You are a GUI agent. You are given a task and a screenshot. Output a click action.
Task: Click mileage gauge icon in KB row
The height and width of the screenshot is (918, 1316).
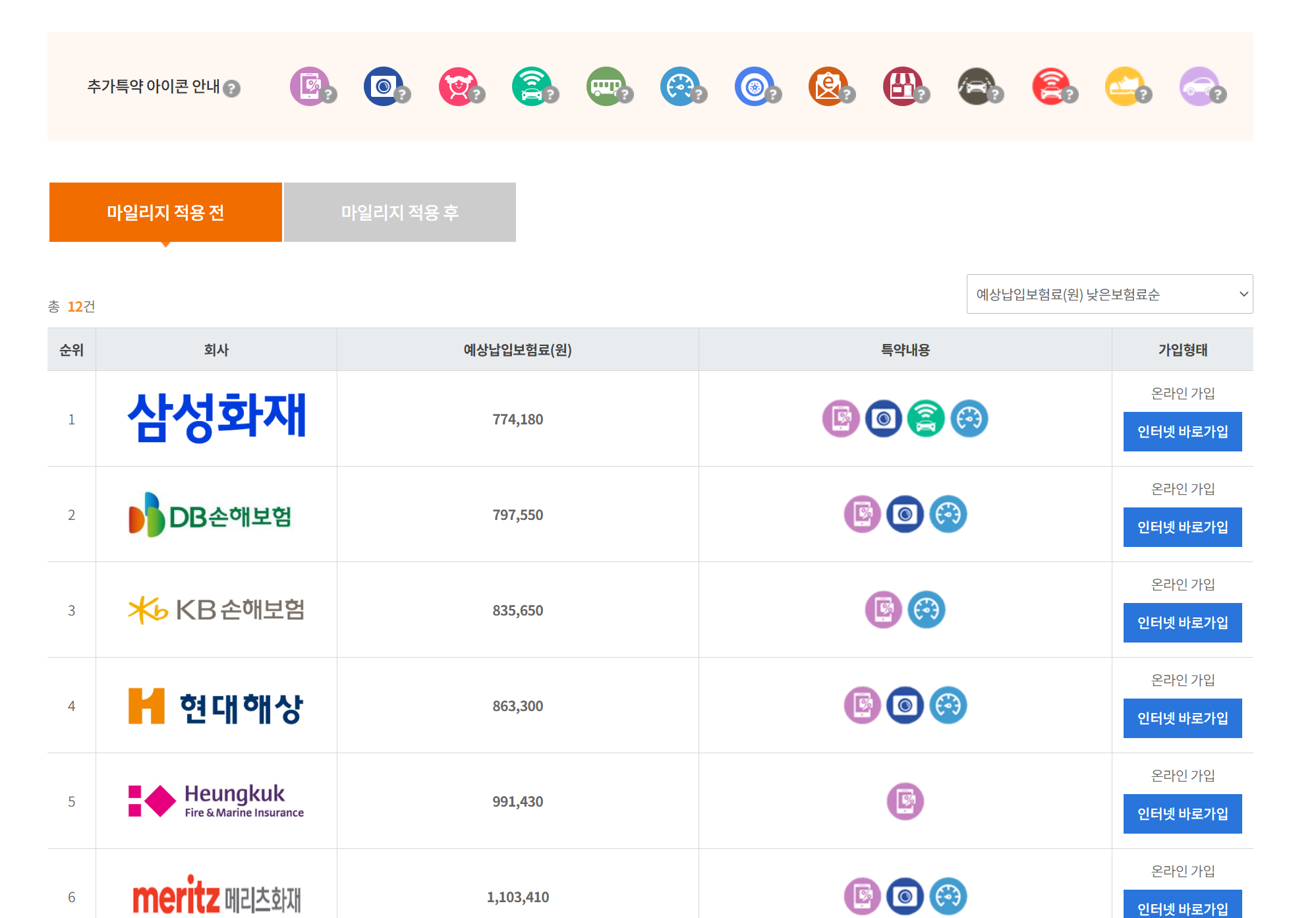click(926, 610)
